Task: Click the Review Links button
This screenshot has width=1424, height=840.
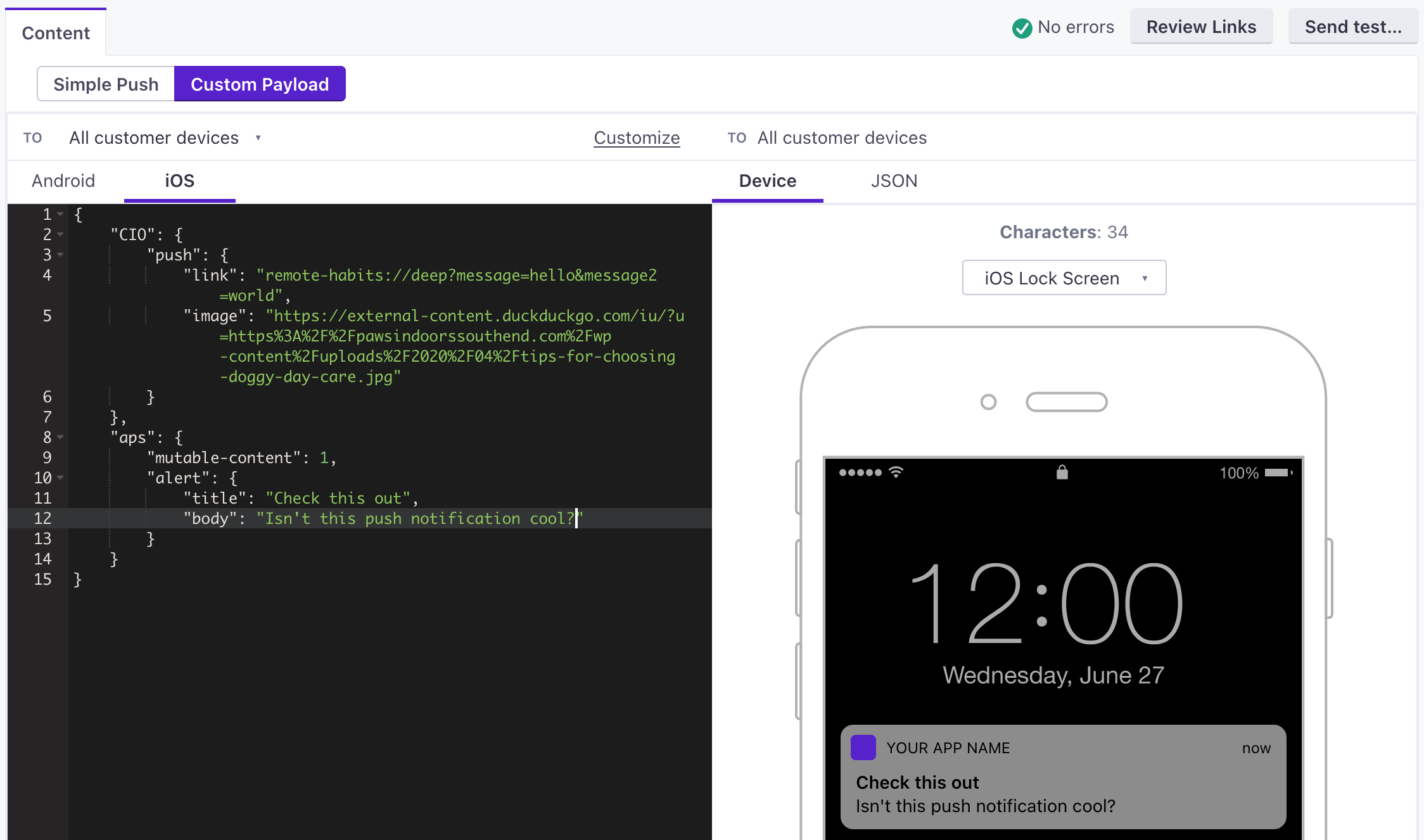Action: pos(1201,27)
